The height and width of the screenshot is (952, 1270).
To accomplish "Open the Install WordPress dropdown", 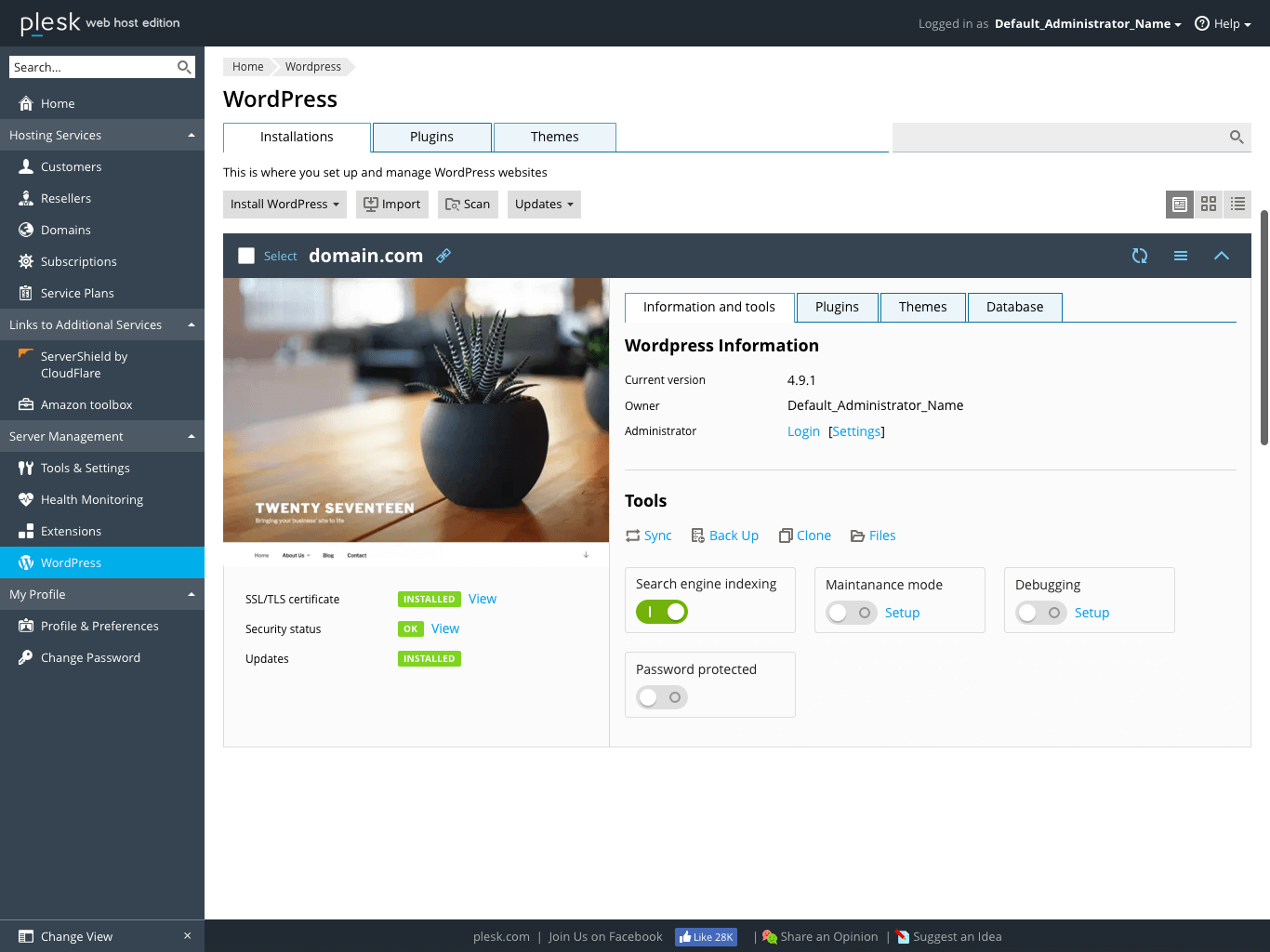I will tap(284, 205).
